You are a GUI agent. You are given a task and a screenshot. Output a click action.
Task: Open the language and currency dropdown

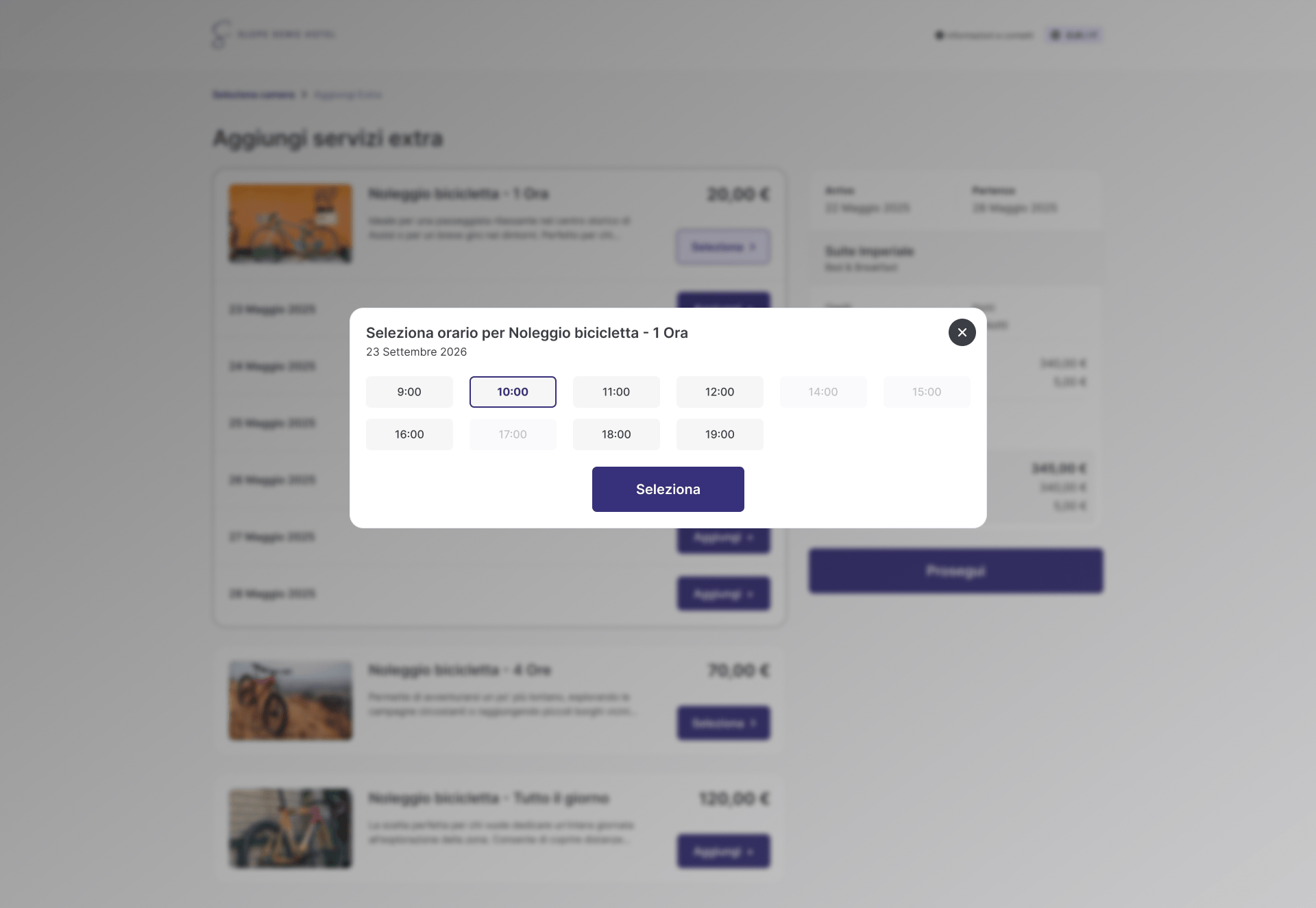tap(1074, 35)
